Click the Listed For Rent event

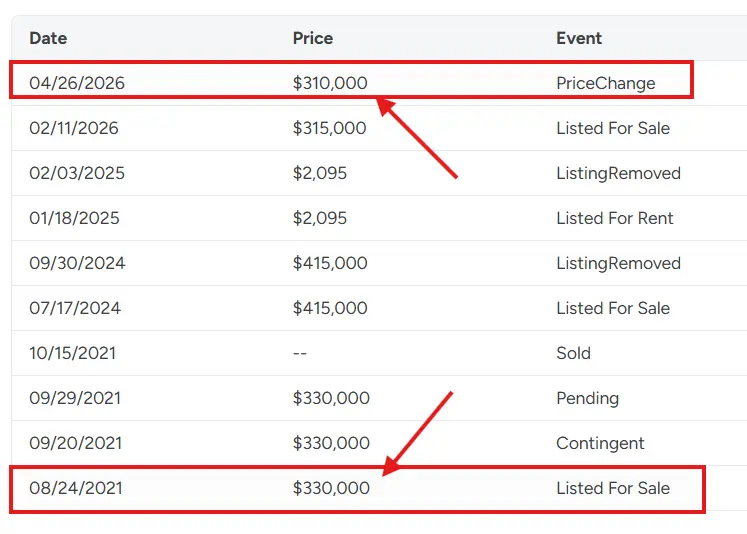click(615, 218)
